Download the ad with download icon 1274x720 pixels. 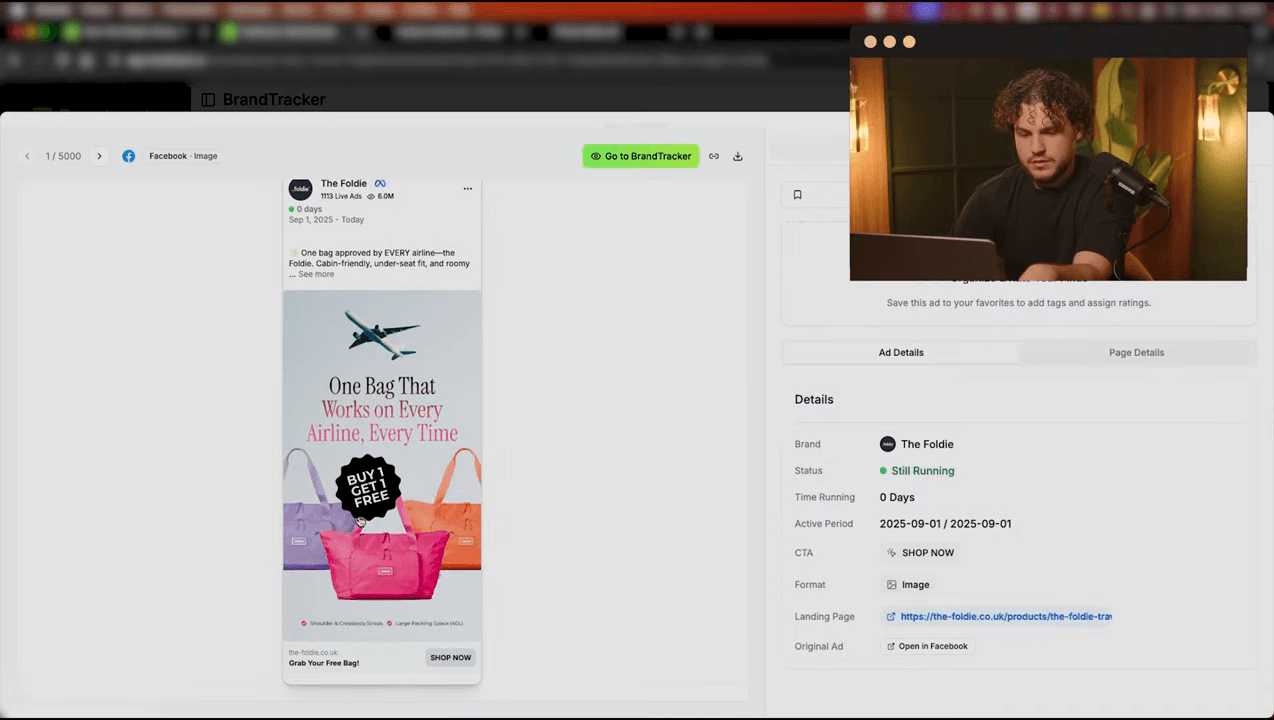(738, 156)
